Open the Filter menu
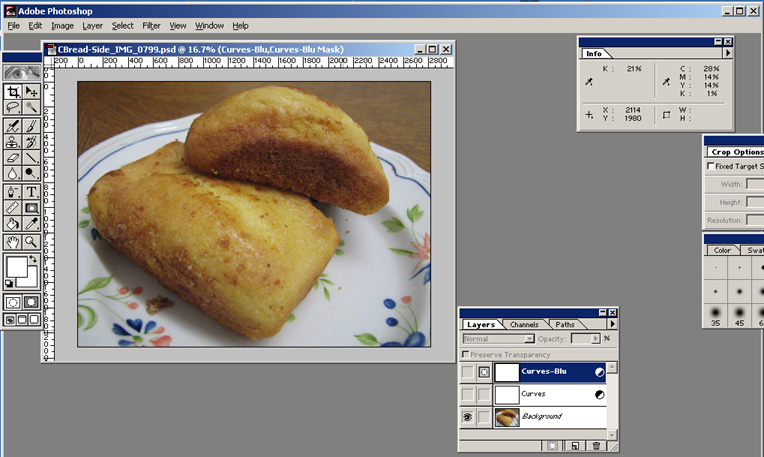The height and width of the screenshot is (457, 764). (151, 26)
